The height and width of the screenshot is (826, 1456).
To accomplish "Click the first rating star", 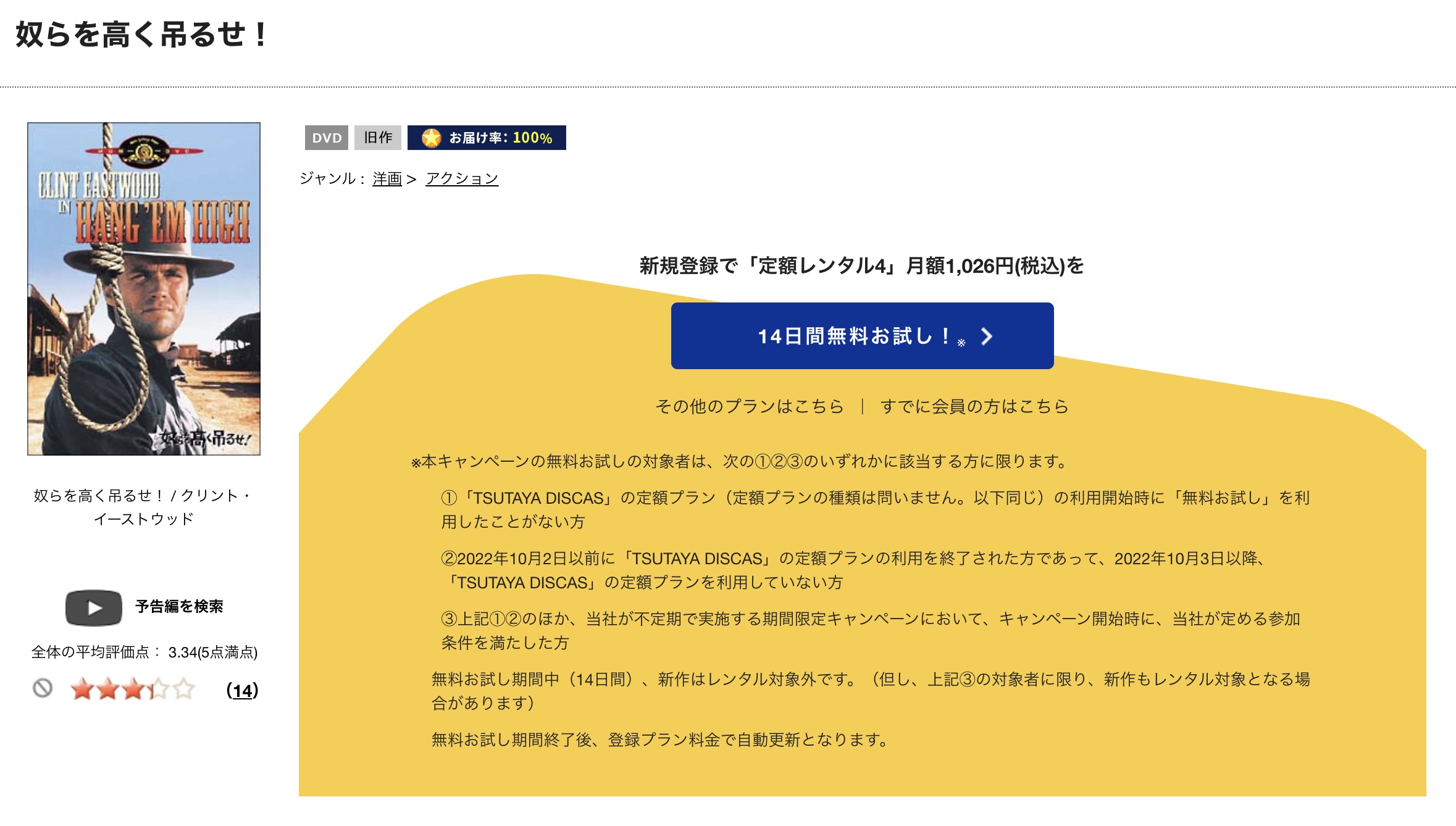I will [82, 689].
